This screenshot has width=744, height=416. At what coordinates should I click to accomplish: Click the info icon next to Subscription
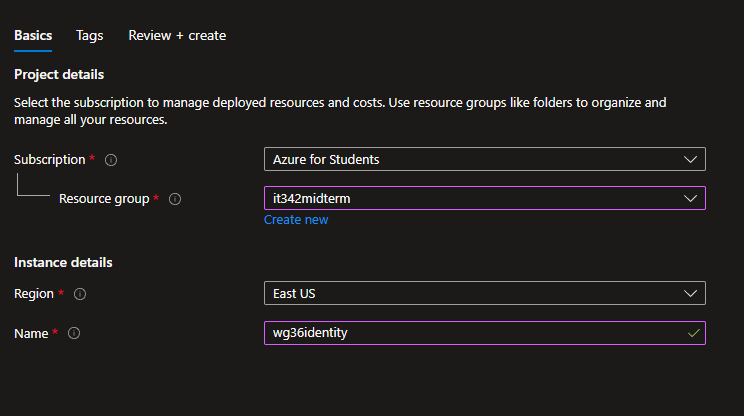111,160
